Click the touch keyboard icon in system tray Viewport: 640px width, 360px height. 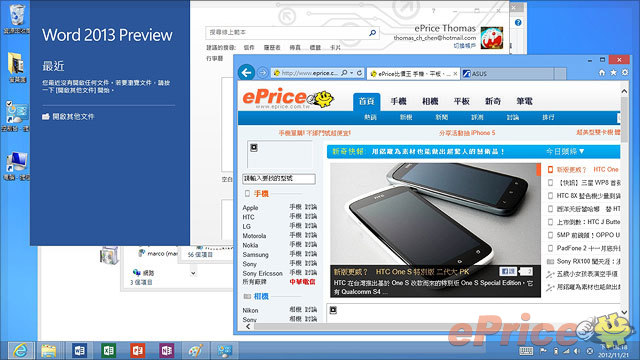pyautogui.click(x=526, y=351)
